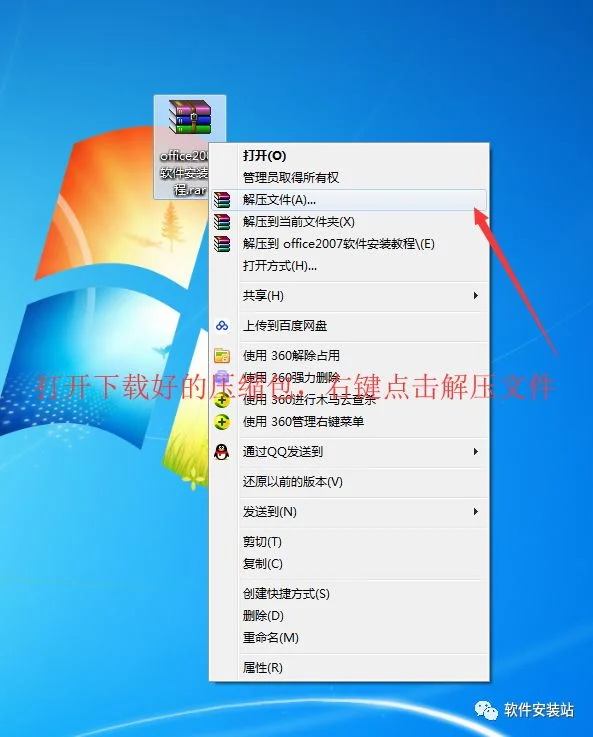This screenshot has height=737, width=593.
Task: Expand the arrow next to 通过QQ发送到
Action: coord(476,452)
